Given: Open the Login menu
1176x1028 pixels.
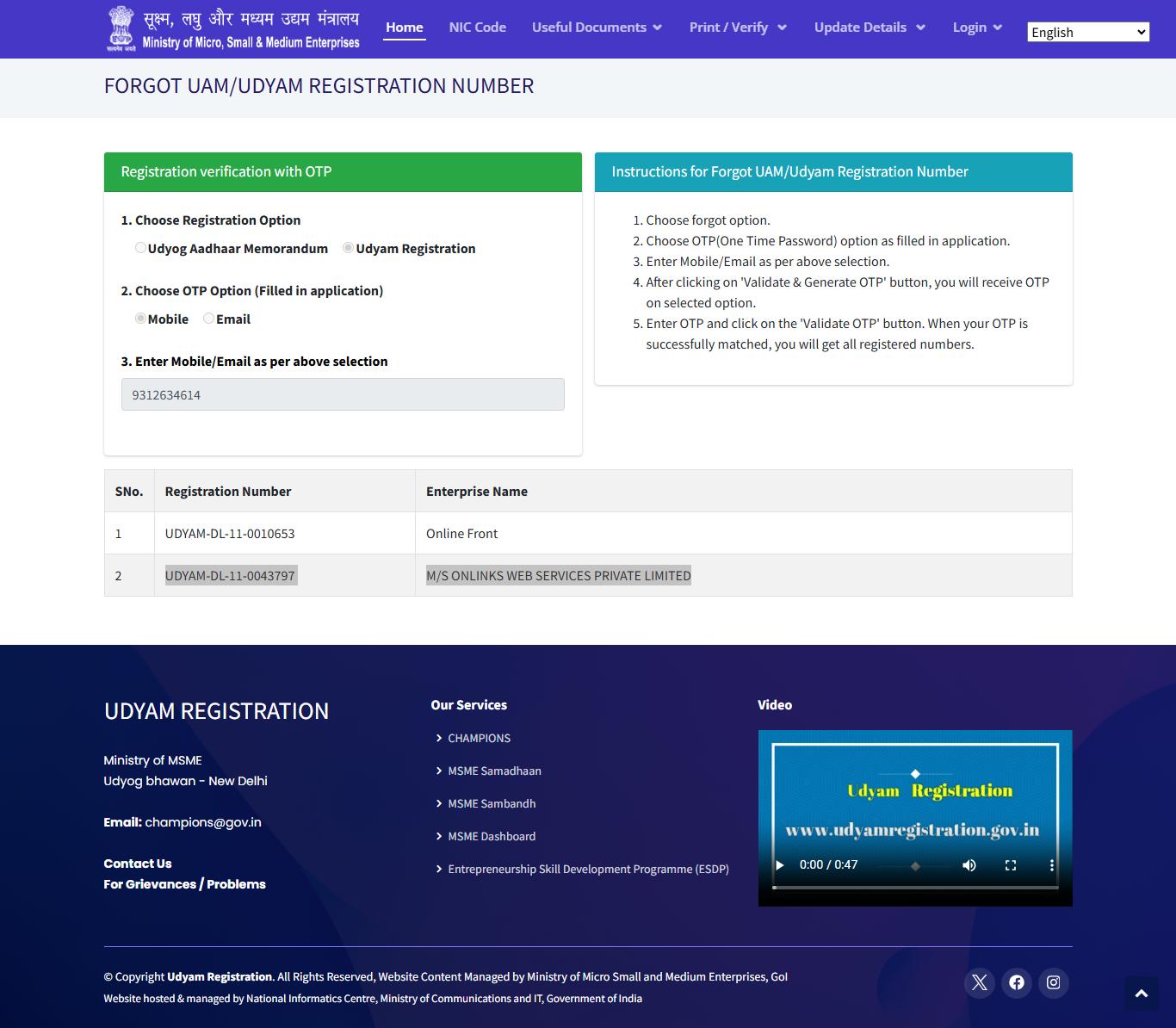Looking at the screenshot, I should [977, 28].
